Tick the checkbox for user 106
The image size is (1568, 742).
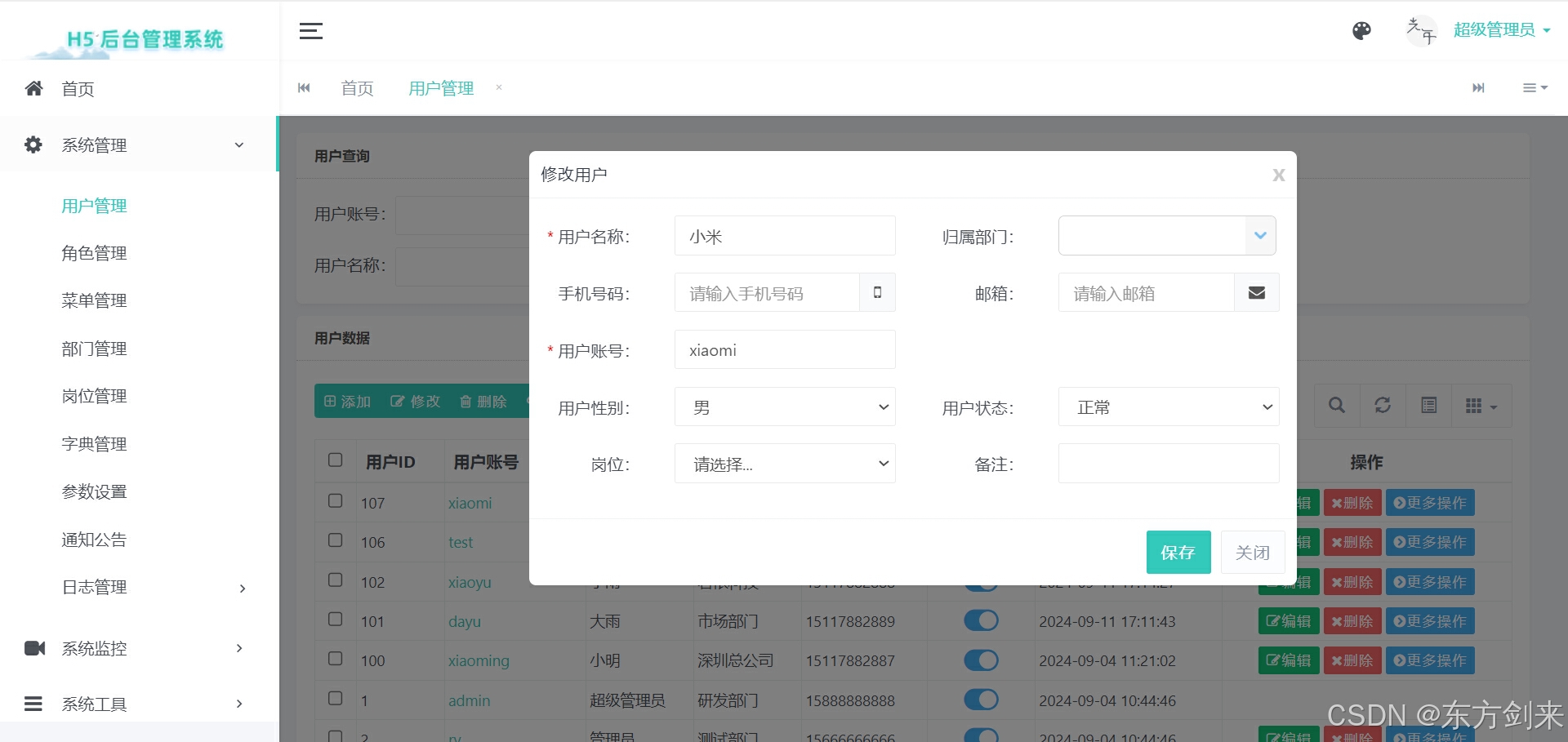pos(335,540)
